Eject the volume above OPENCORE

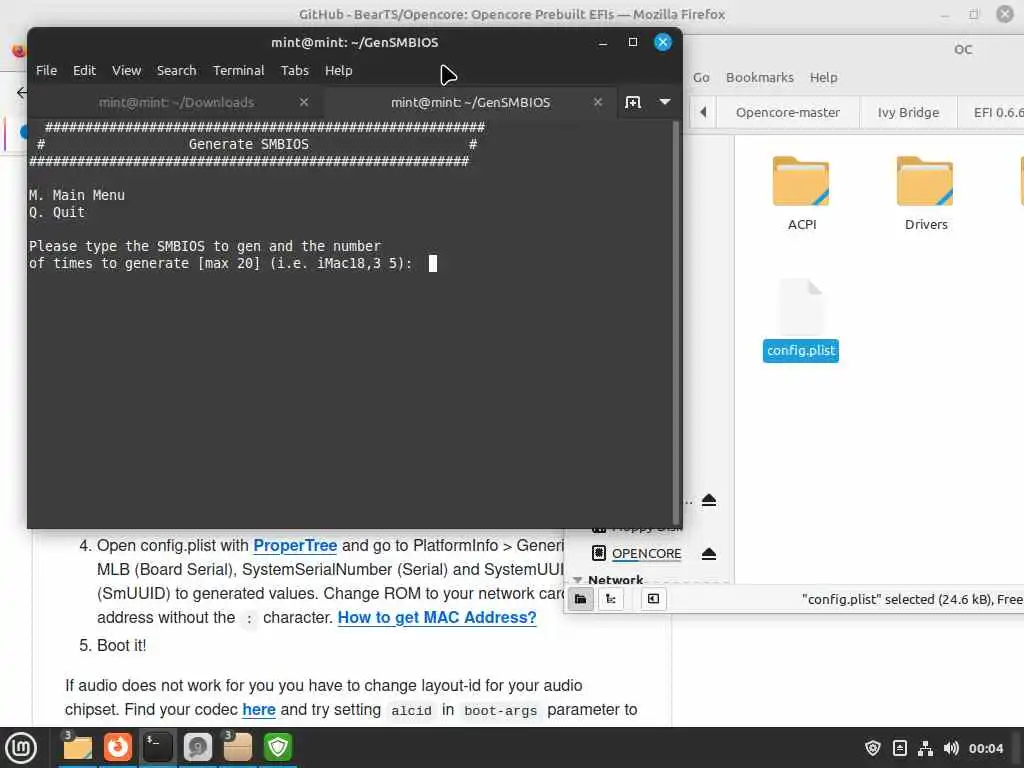tap(709, 500)
